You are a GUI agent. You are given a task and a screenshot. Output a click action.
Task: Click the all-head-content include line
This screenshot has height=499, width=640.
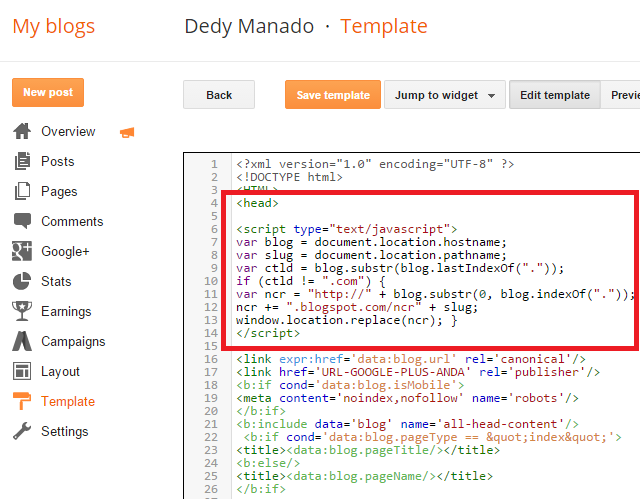tap(407, 424)
